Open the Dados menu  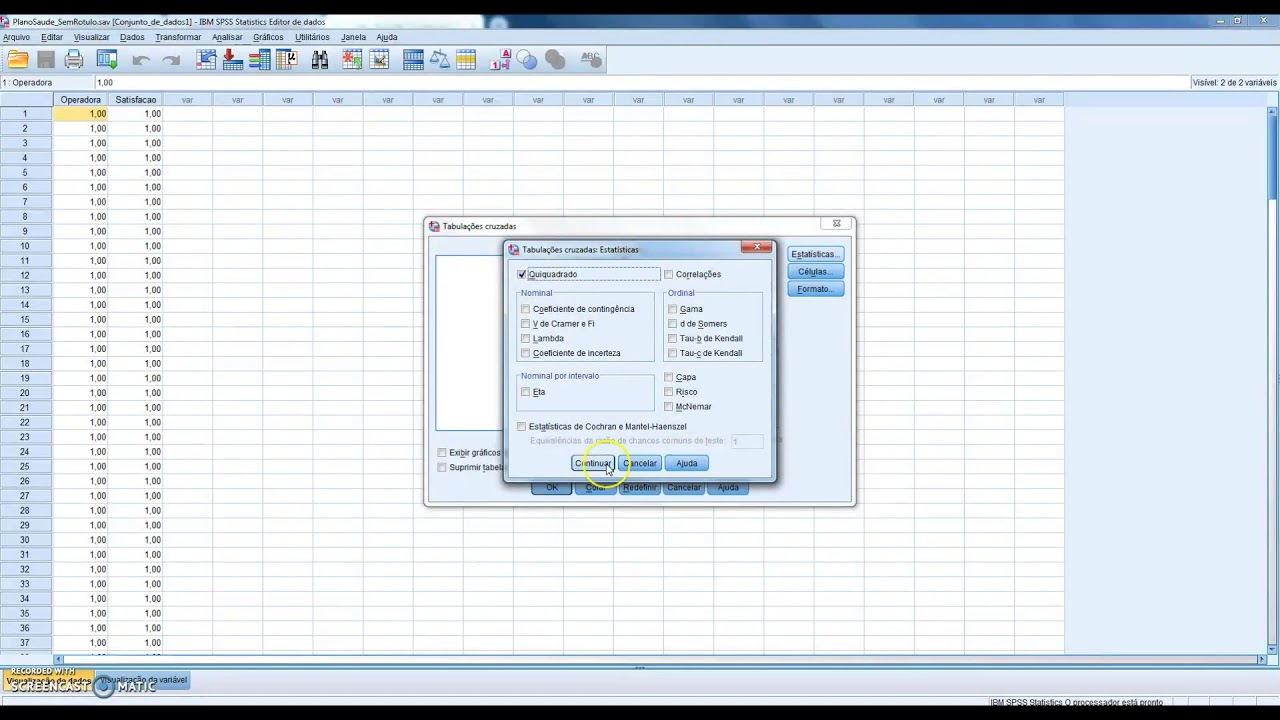[x=132, y=37]
